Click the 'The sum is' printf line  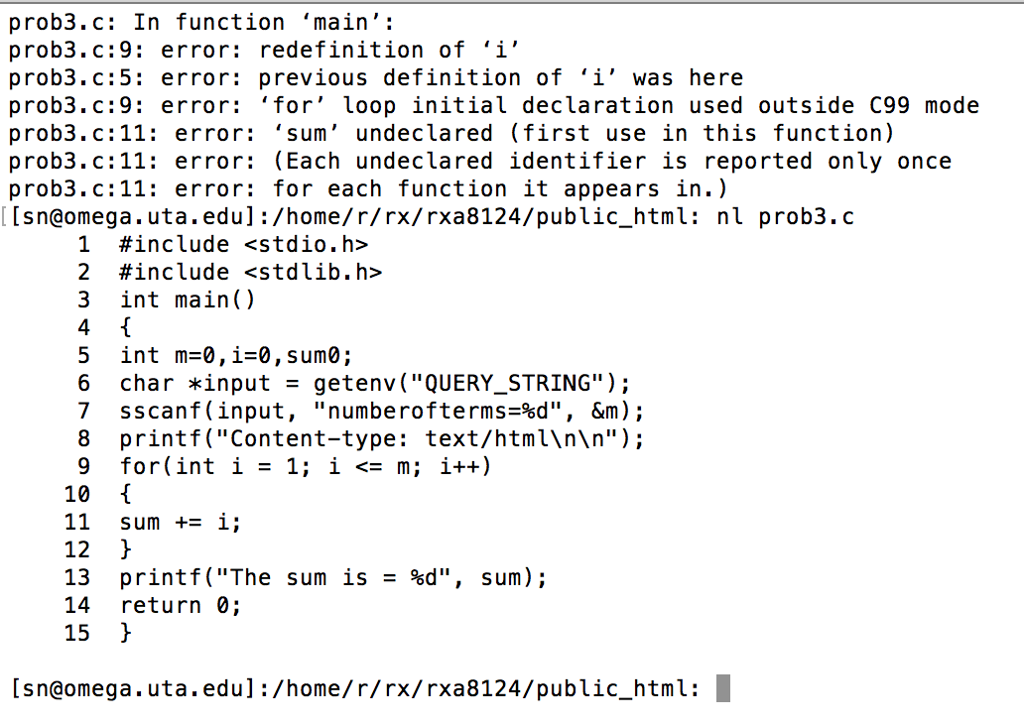point(333,578)
